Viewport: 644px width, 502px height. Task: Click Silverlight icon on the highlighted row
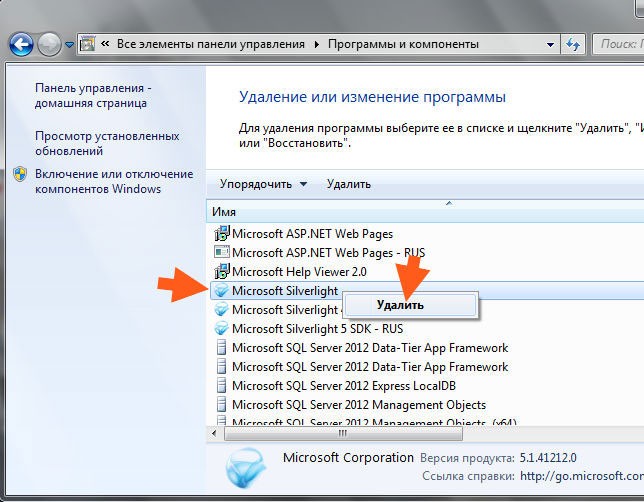(221, 290)
